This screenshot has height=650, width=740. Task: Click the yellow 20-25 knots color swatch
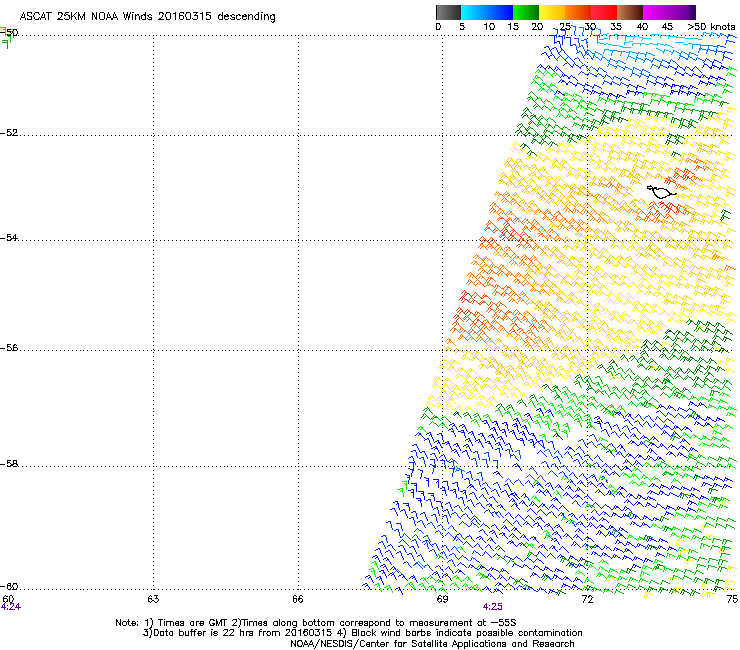tap(552, 12)
